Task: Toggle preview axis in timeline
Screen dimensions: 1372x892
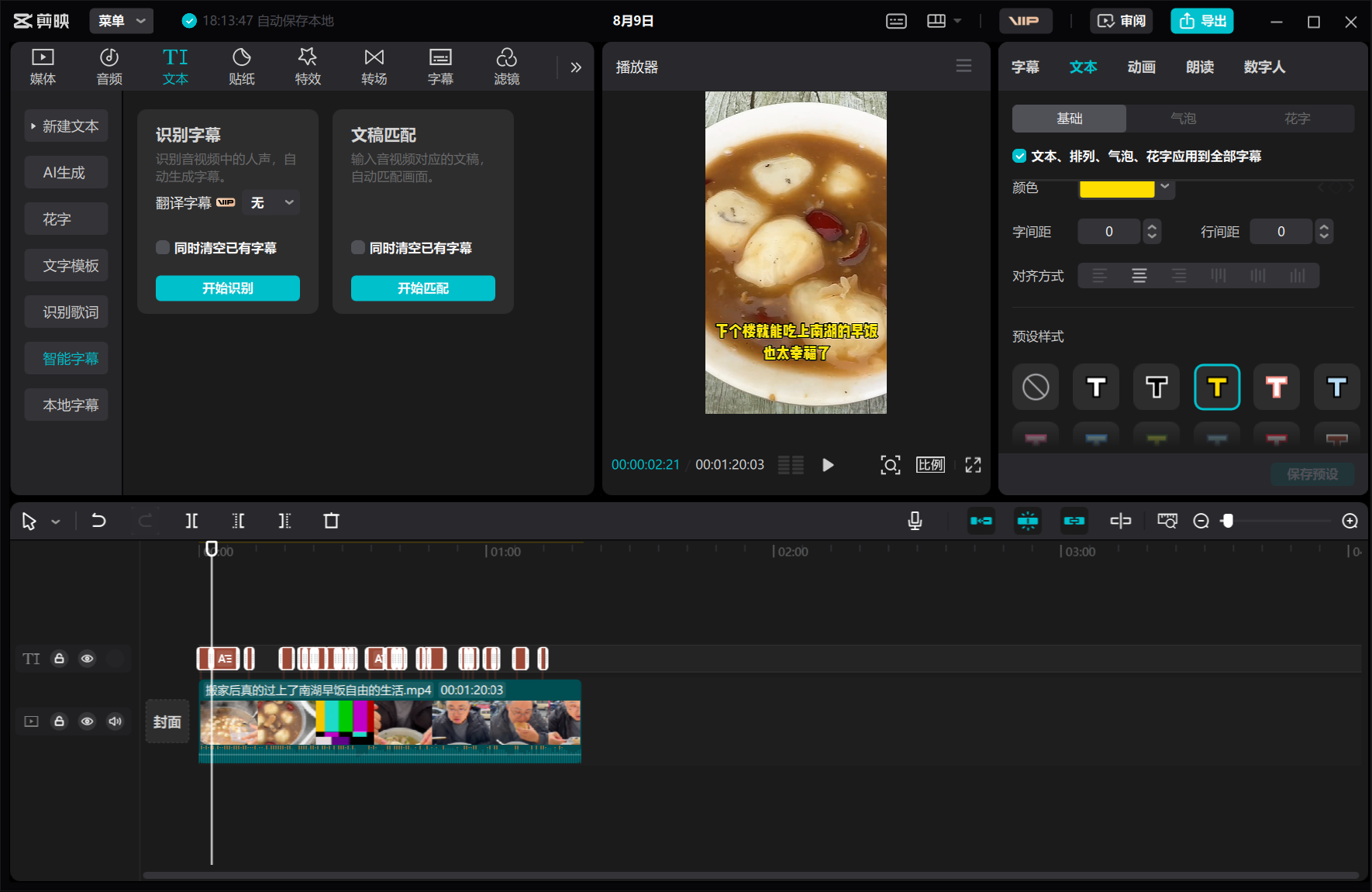Action: click(1121, 521)
